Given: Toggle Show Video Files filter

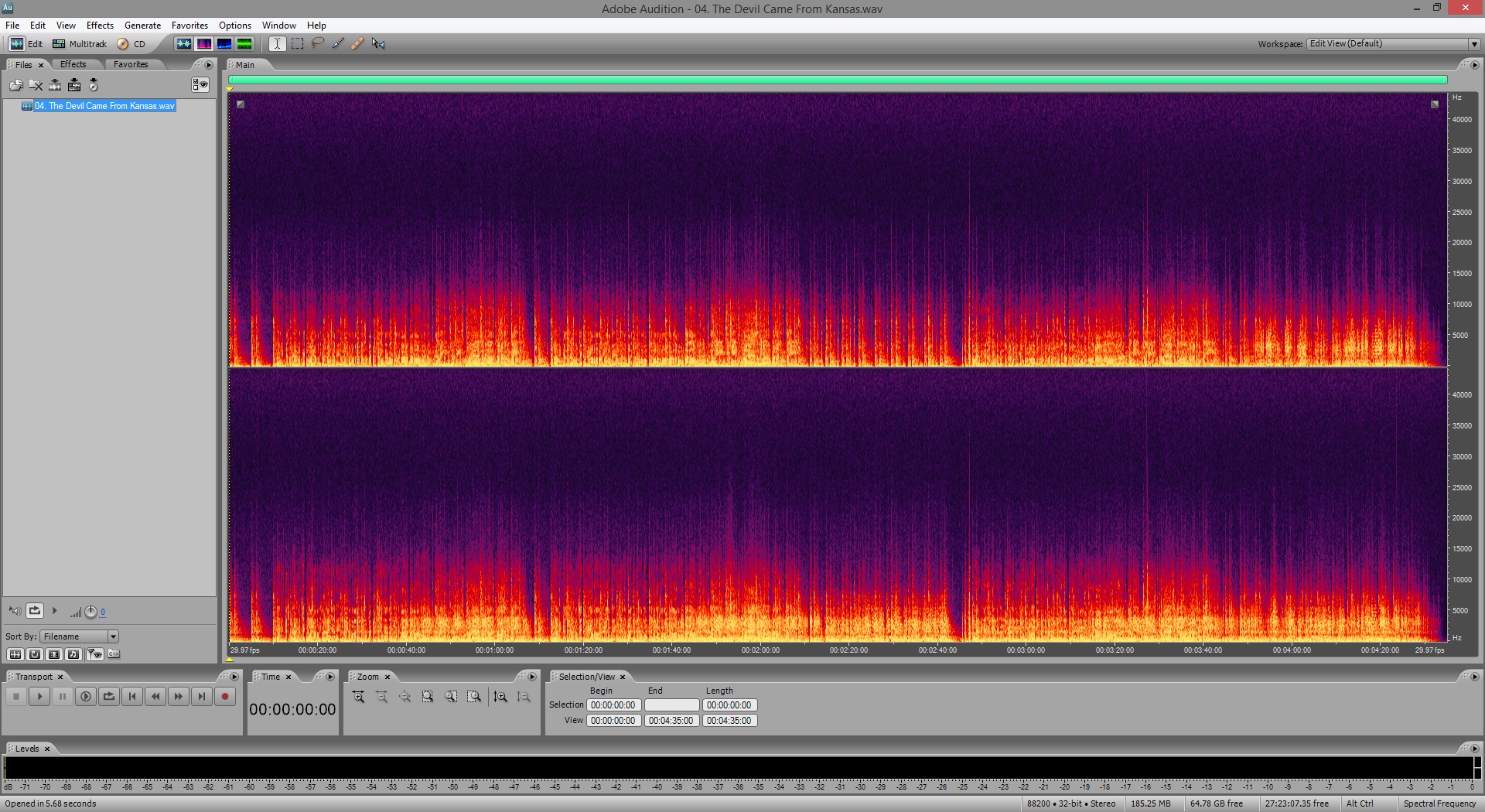Looking at the screenshot, I should pyautogui.click(x=54, y=654).
